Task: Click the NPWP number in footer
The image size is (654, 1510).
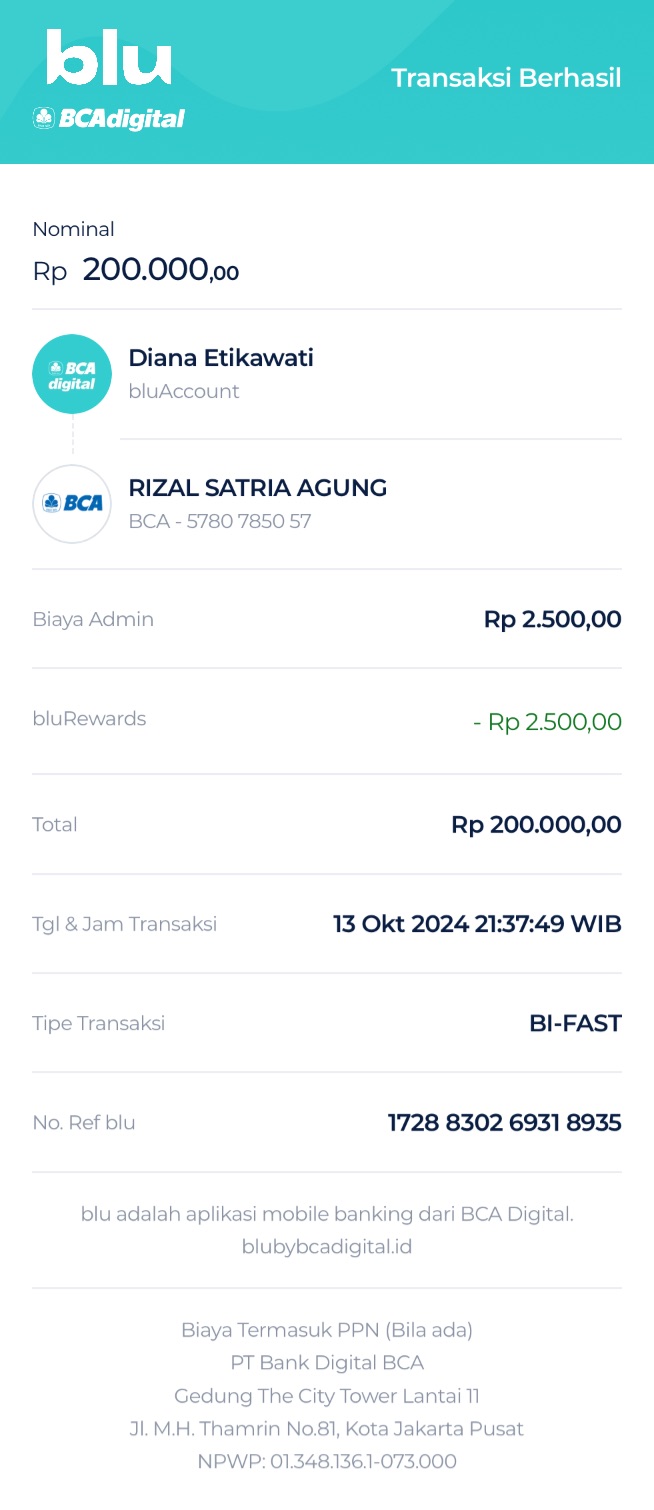Action: coord(327,1461)
